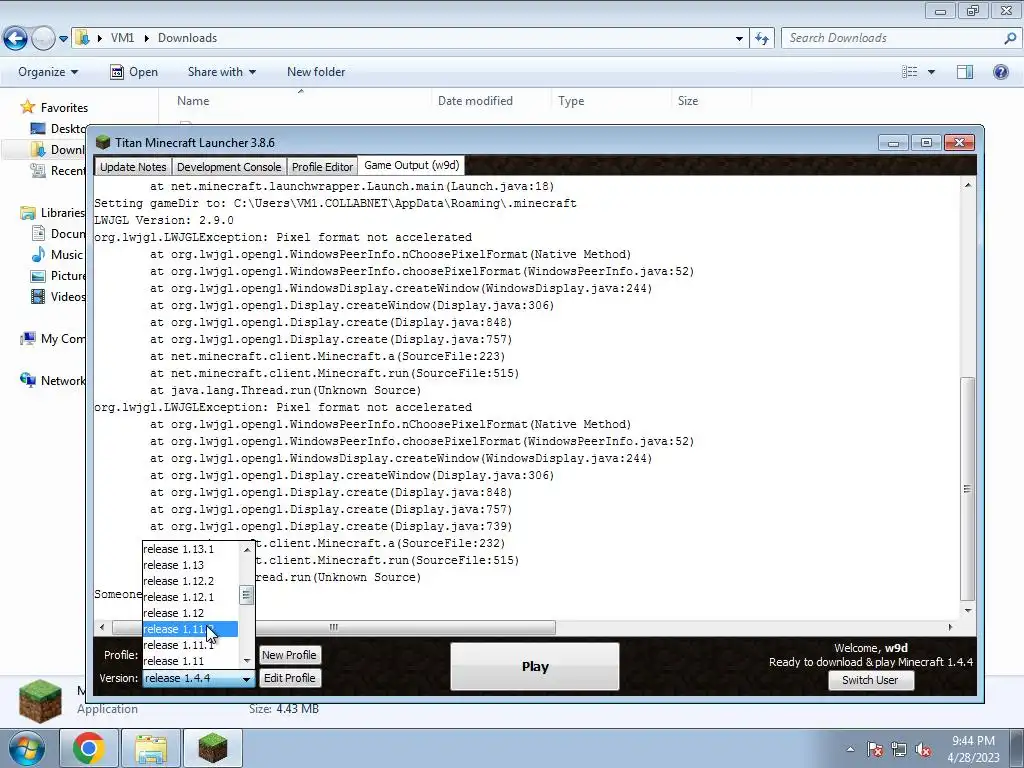Open the recent locations dropdown arrow
Viewport: 1024px width, 768px height.
pos(63,39)
